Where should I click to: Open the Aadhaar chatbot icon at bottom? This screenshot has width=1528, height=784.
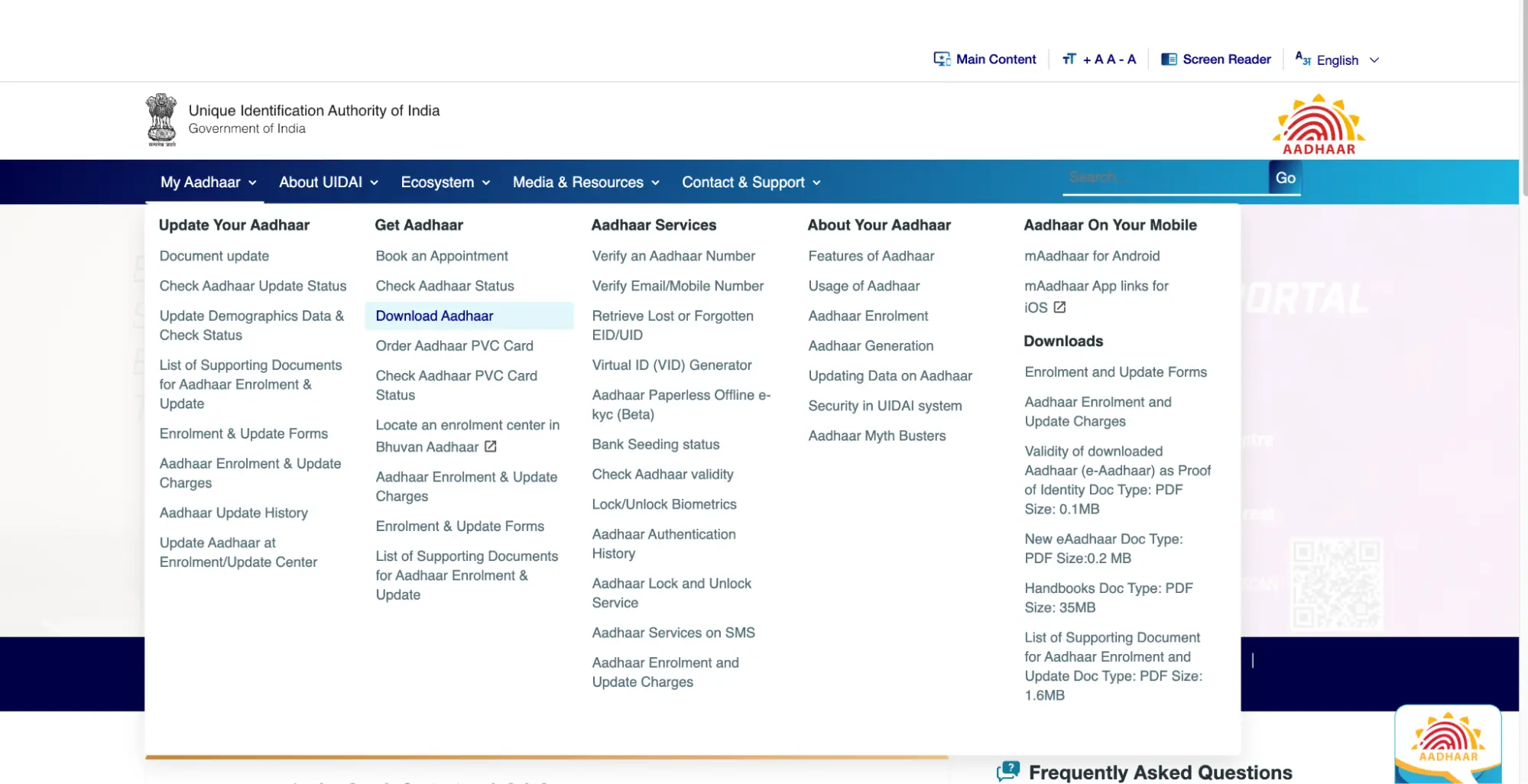pos(1448,744)
